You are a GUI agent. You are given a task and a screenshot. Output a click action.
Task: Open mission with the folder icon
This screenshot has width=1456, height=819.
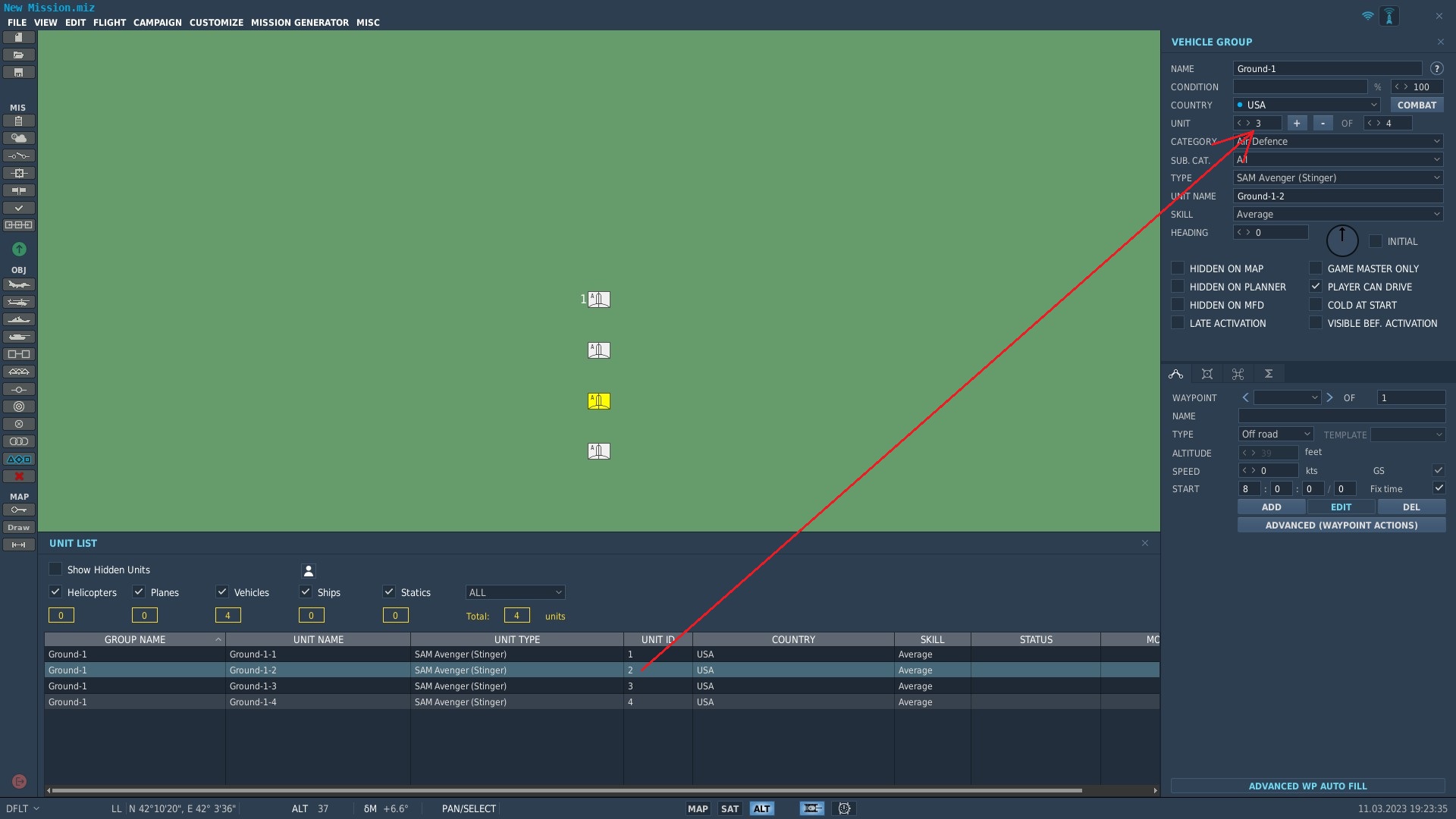(x=18, y=55)
